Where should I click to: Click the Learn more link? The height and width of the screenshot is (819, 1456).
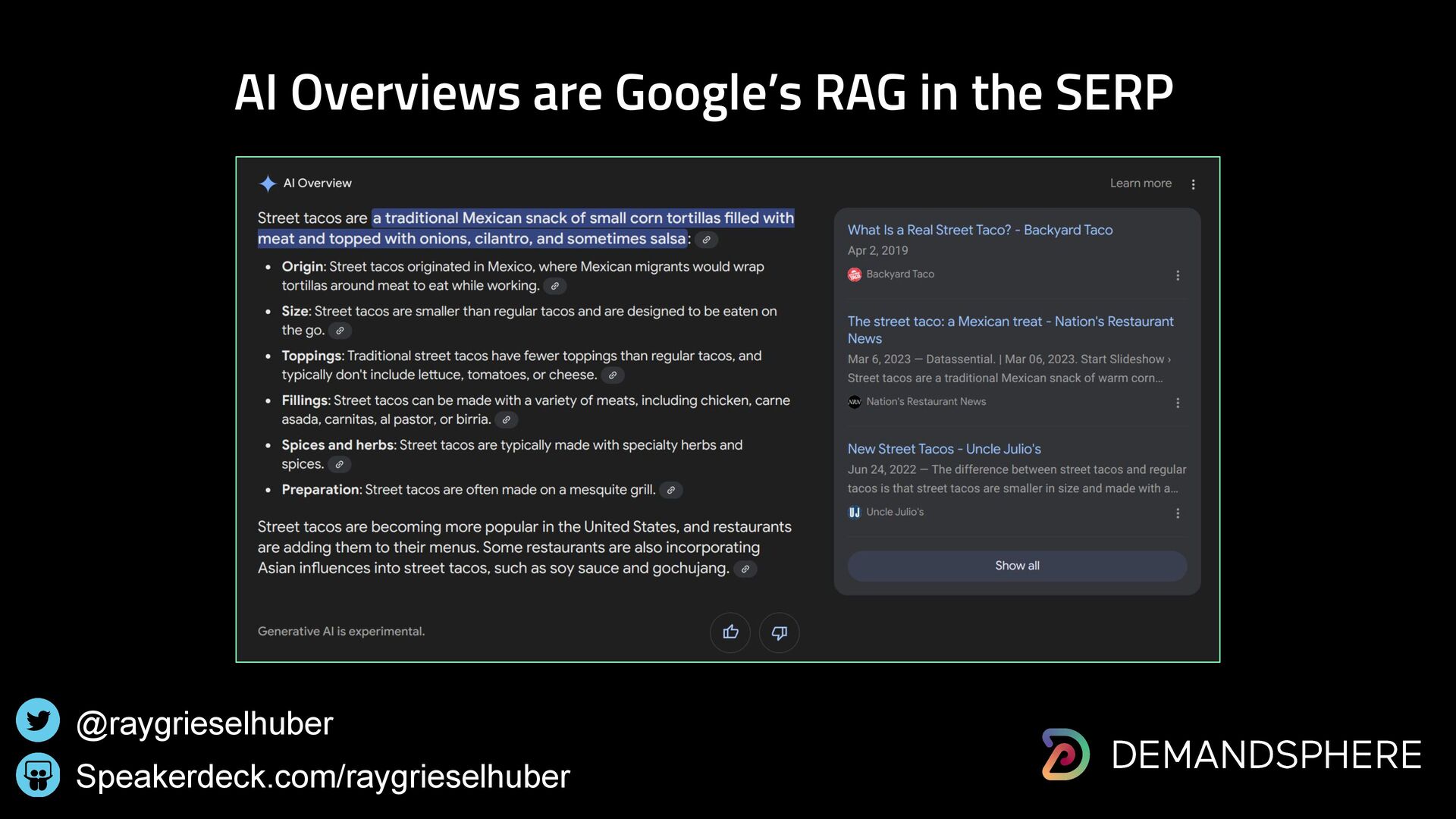(1140, 184)
